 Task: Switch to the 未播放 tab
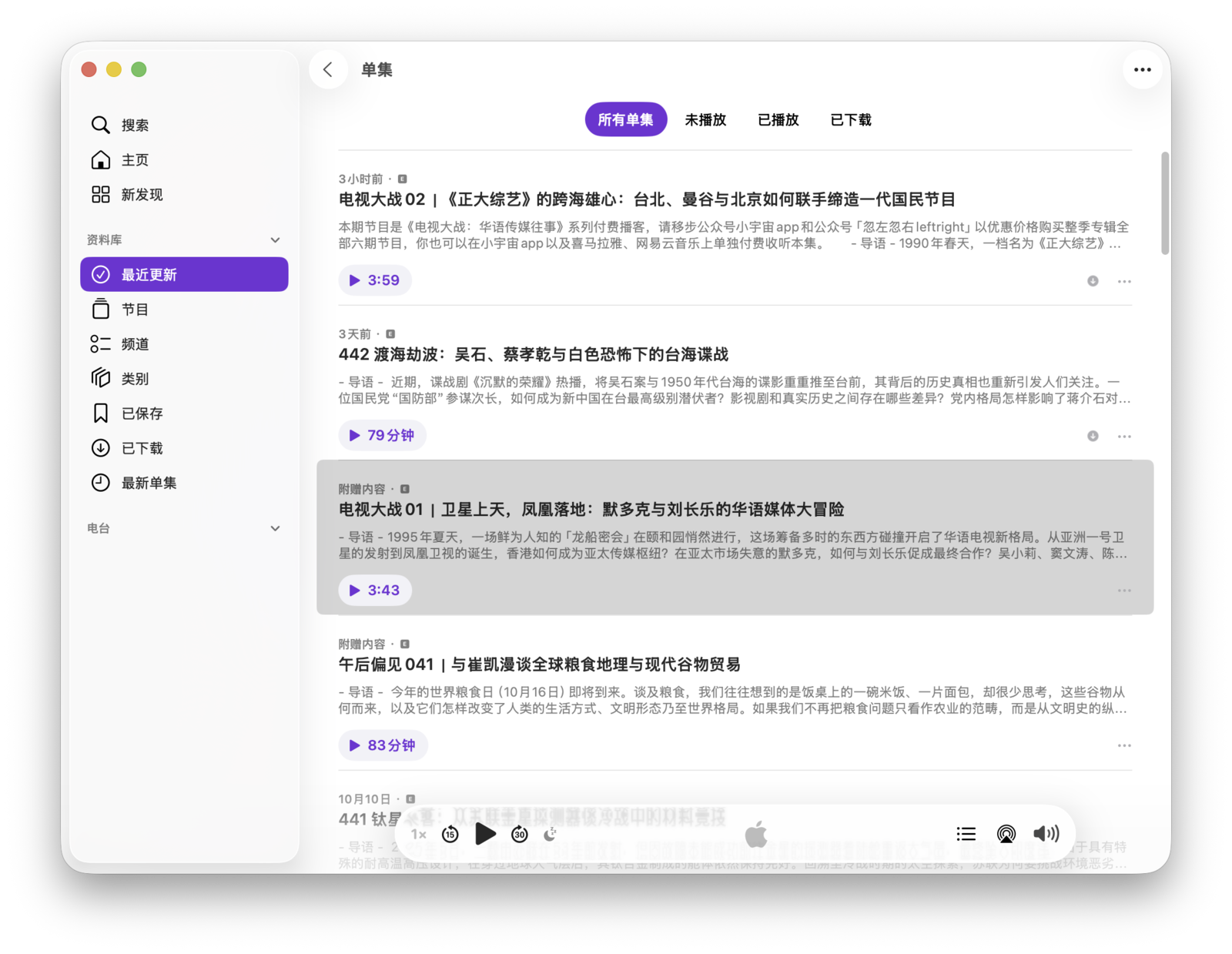(705, 120)
